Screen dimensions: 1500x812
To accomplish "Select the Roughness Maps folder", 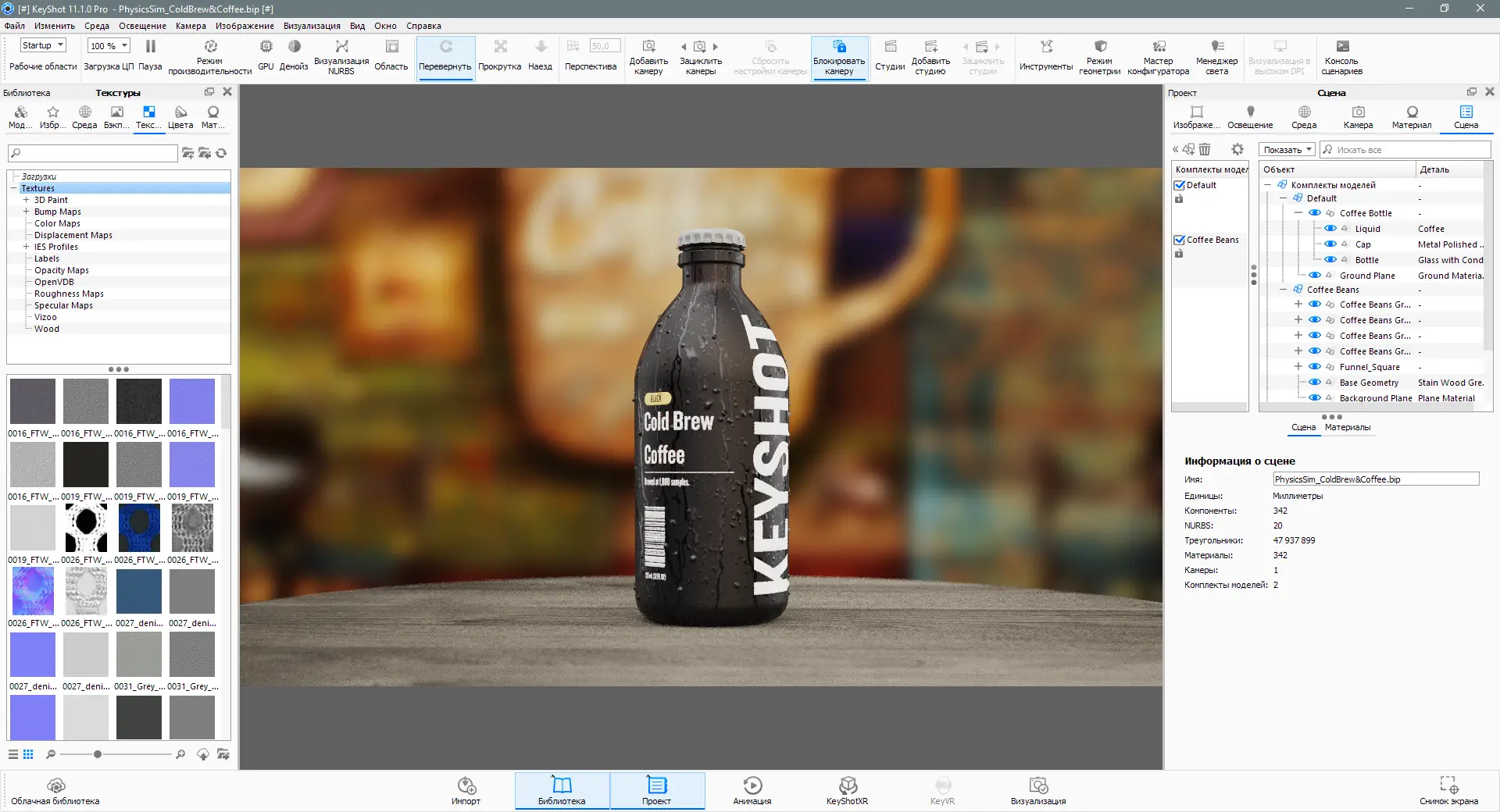I will [69, 294].
